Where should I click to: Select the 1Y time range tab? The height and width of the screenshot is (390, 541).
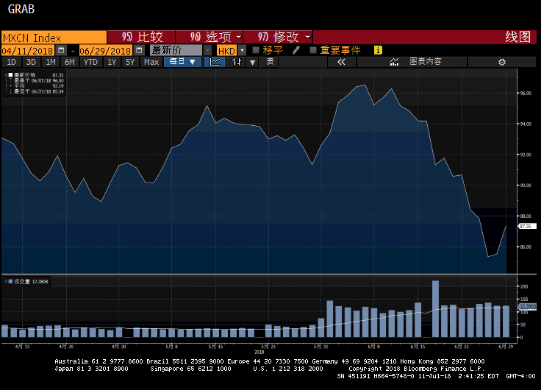pyautogui.click(x=112, y=62)
